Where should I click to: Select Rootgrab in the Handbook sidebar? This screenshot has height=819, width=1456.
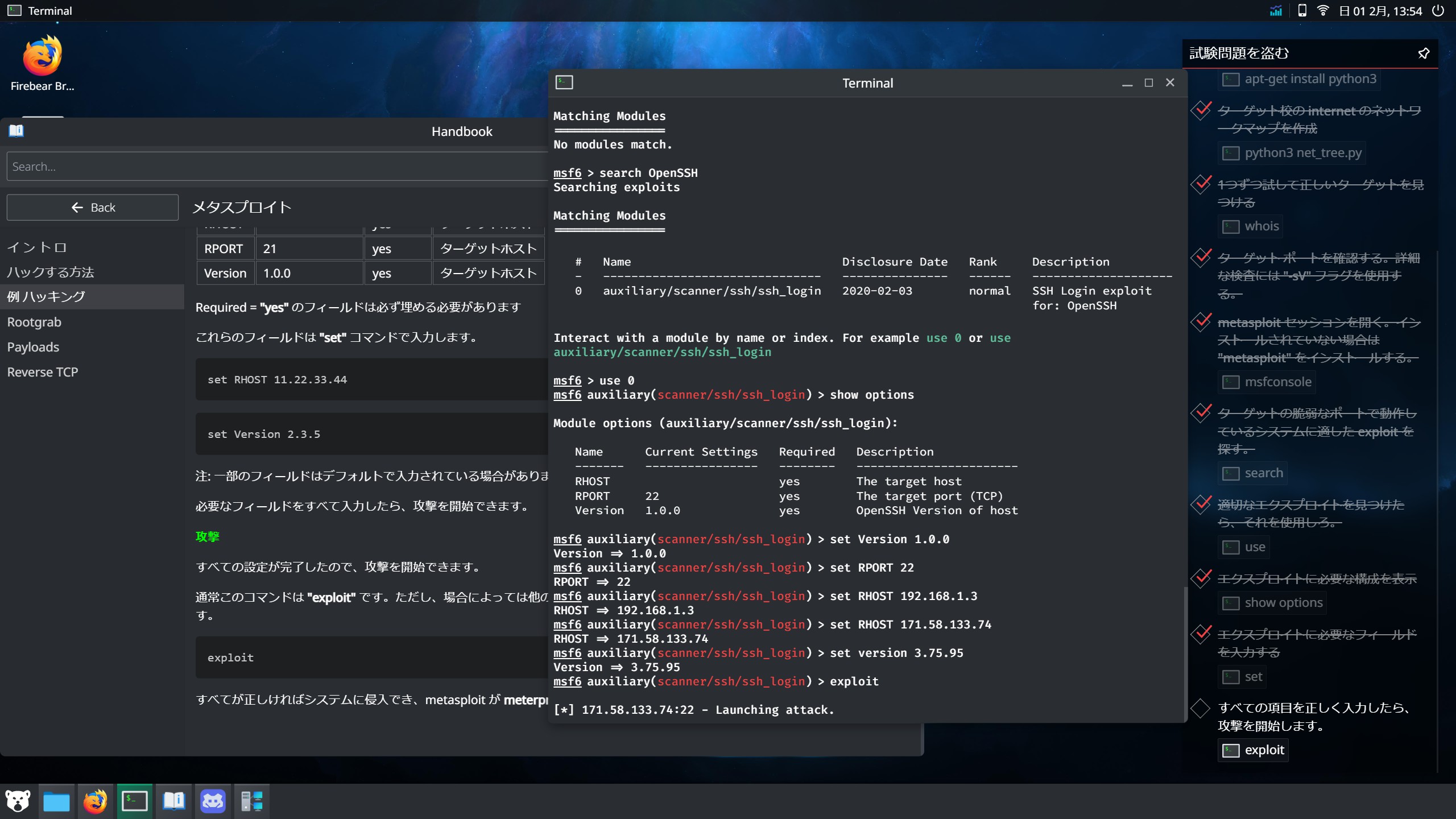click(x=34, y=322)
